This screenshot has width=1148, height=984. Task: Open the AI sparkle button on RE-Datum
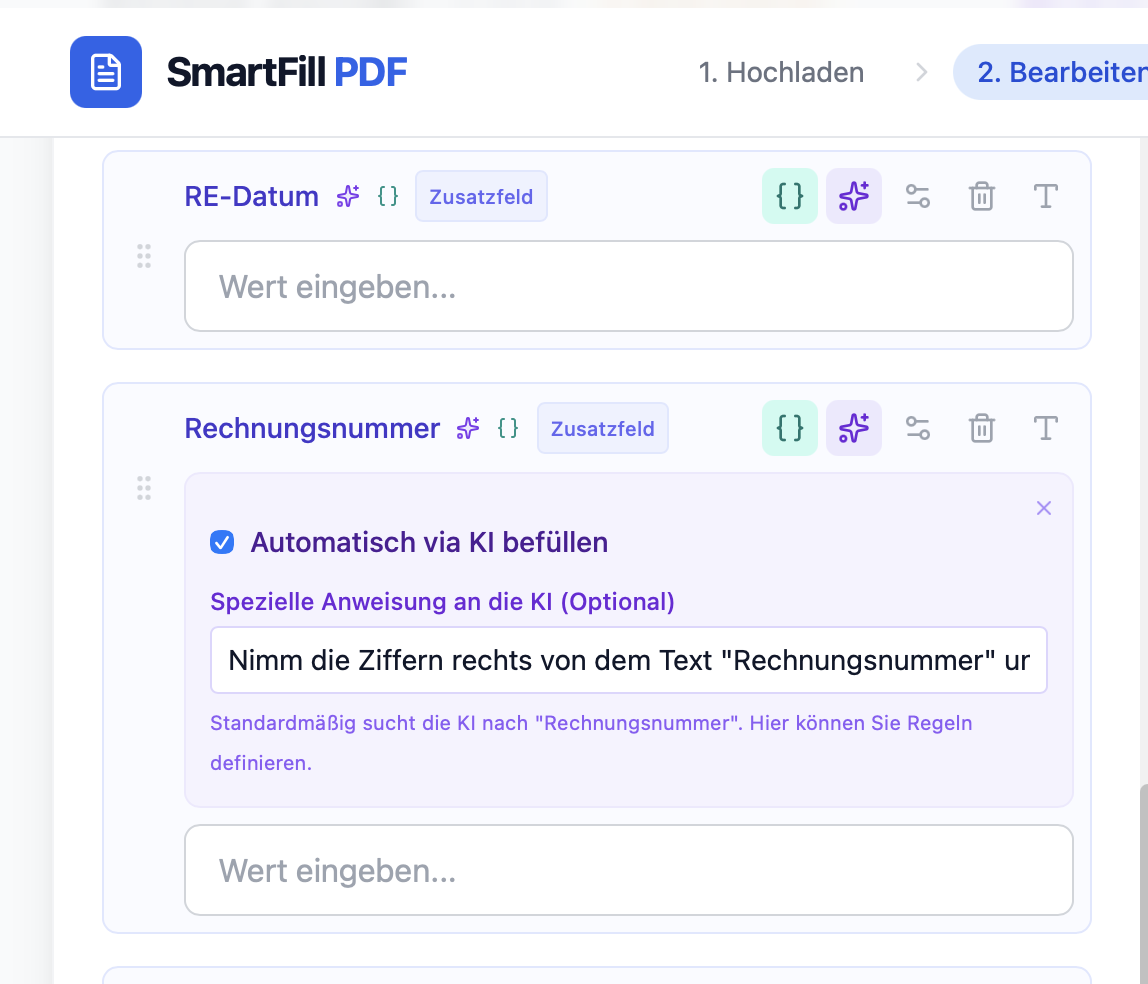tap(853, 196)
